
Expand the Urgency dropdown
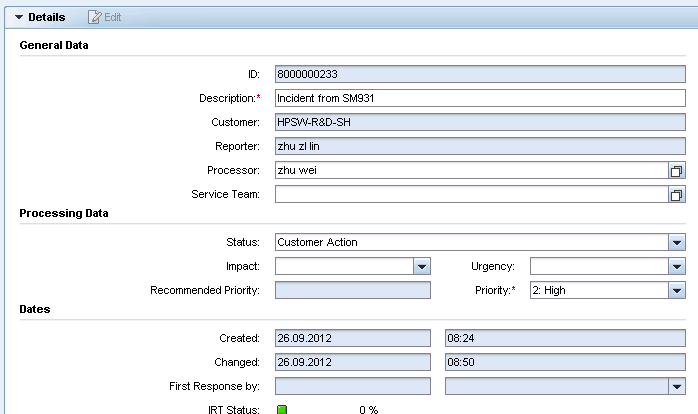[x=677, y=267]
